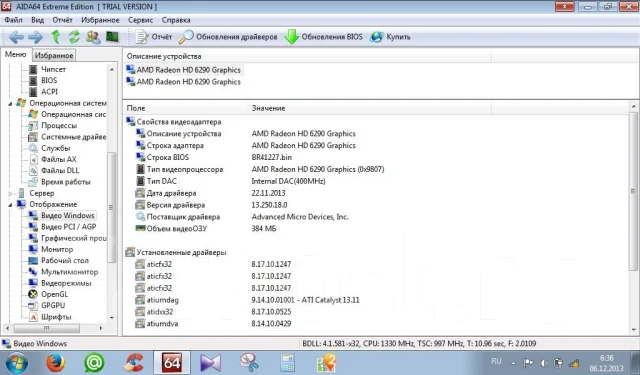Open the Файл menu
Screen dimensions: 640x375
pyautogui.click(x=13, y=20)
